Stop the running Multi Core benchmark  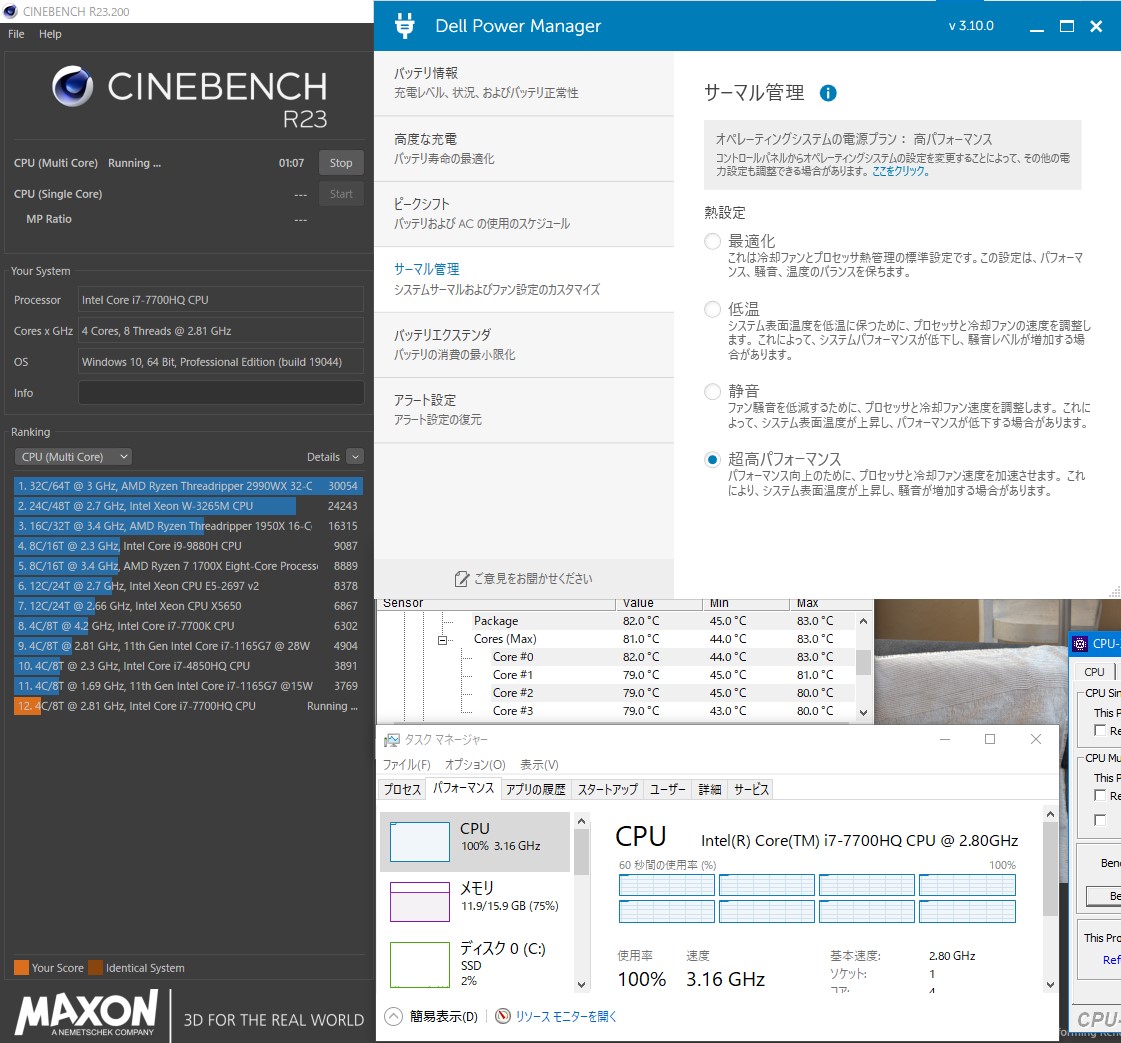pyautogui.click(x=341, y=163)
